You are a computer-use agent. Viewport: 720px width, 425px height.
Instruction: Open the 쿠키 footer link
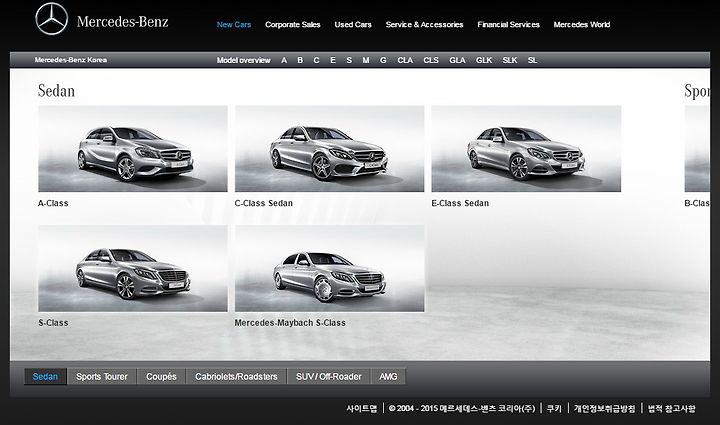click(x=554, y=408)
